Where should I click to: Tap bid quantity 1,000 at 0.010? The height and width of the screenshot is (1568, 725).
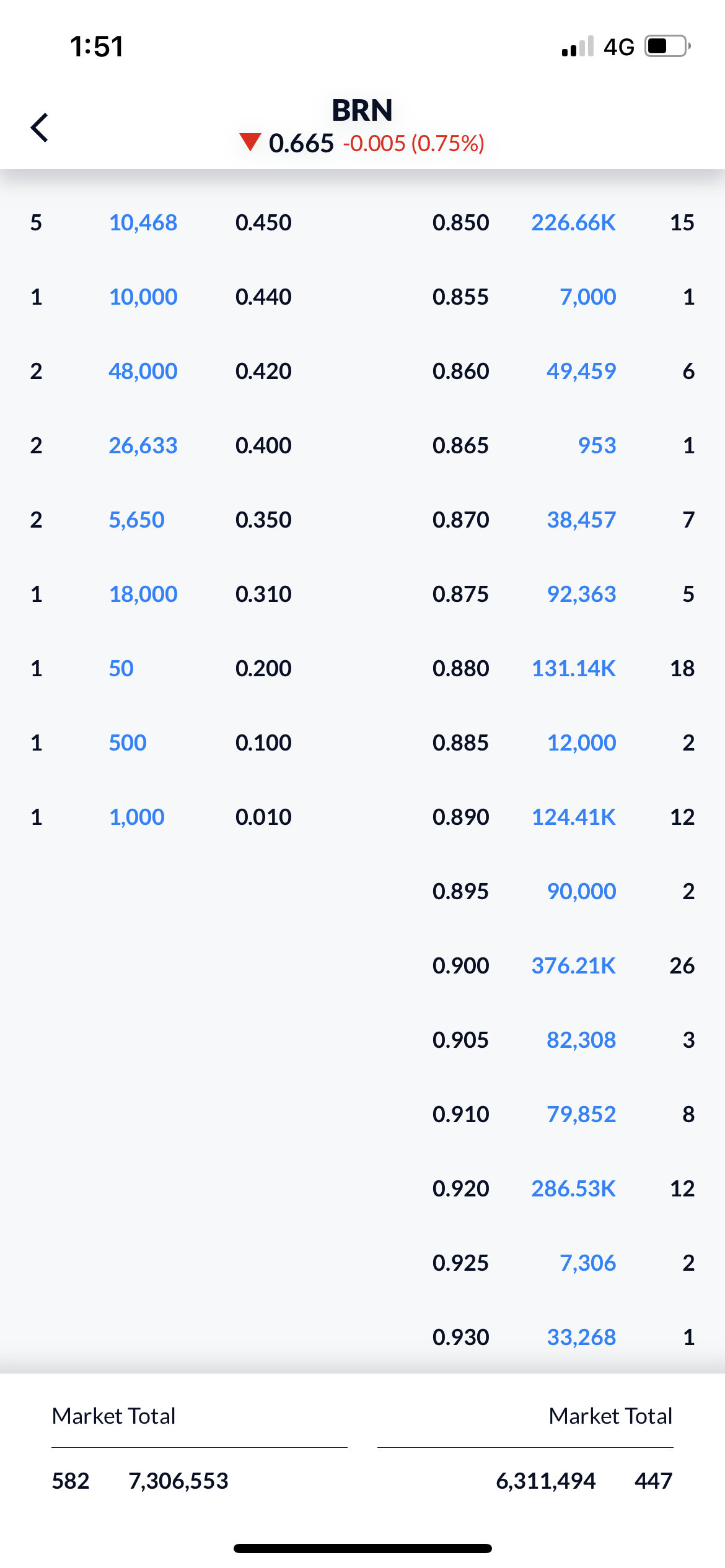(x=137, y=817)
